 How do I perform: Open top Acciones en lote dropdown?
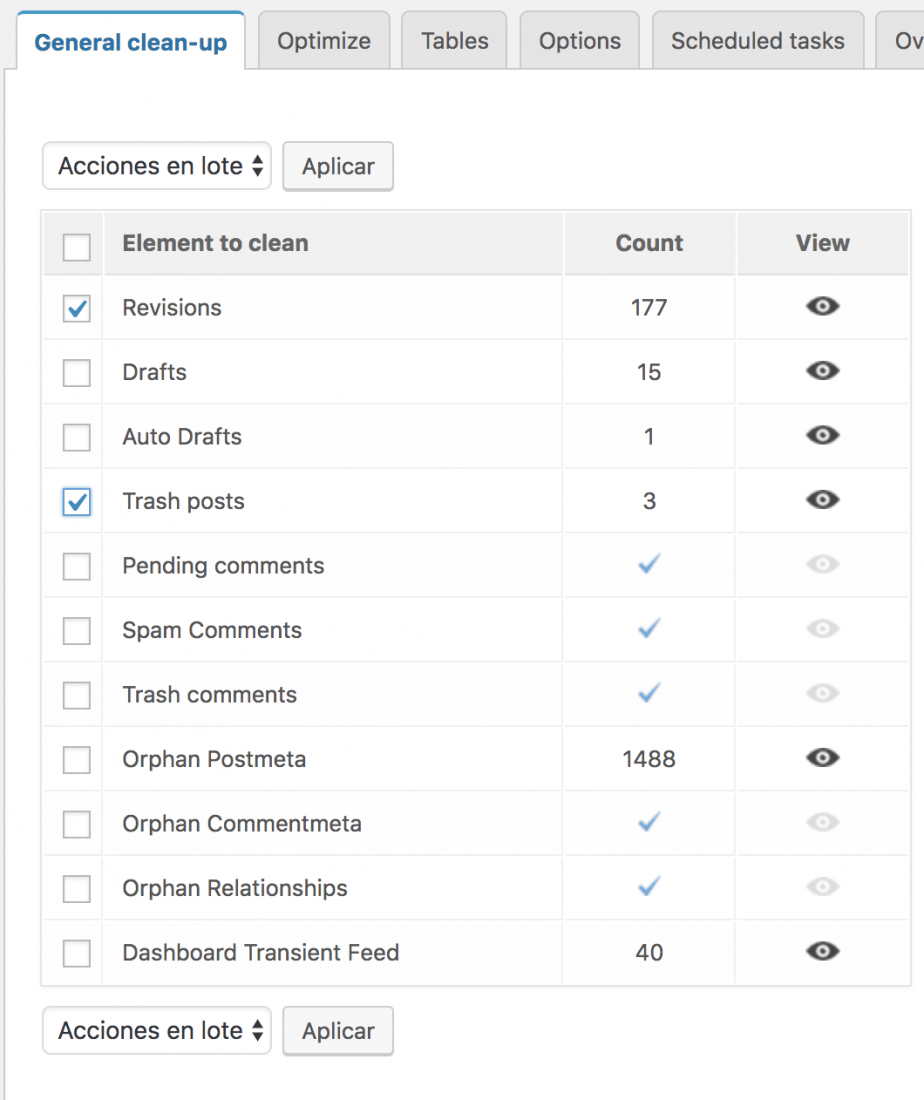click(x=156, y=166)
